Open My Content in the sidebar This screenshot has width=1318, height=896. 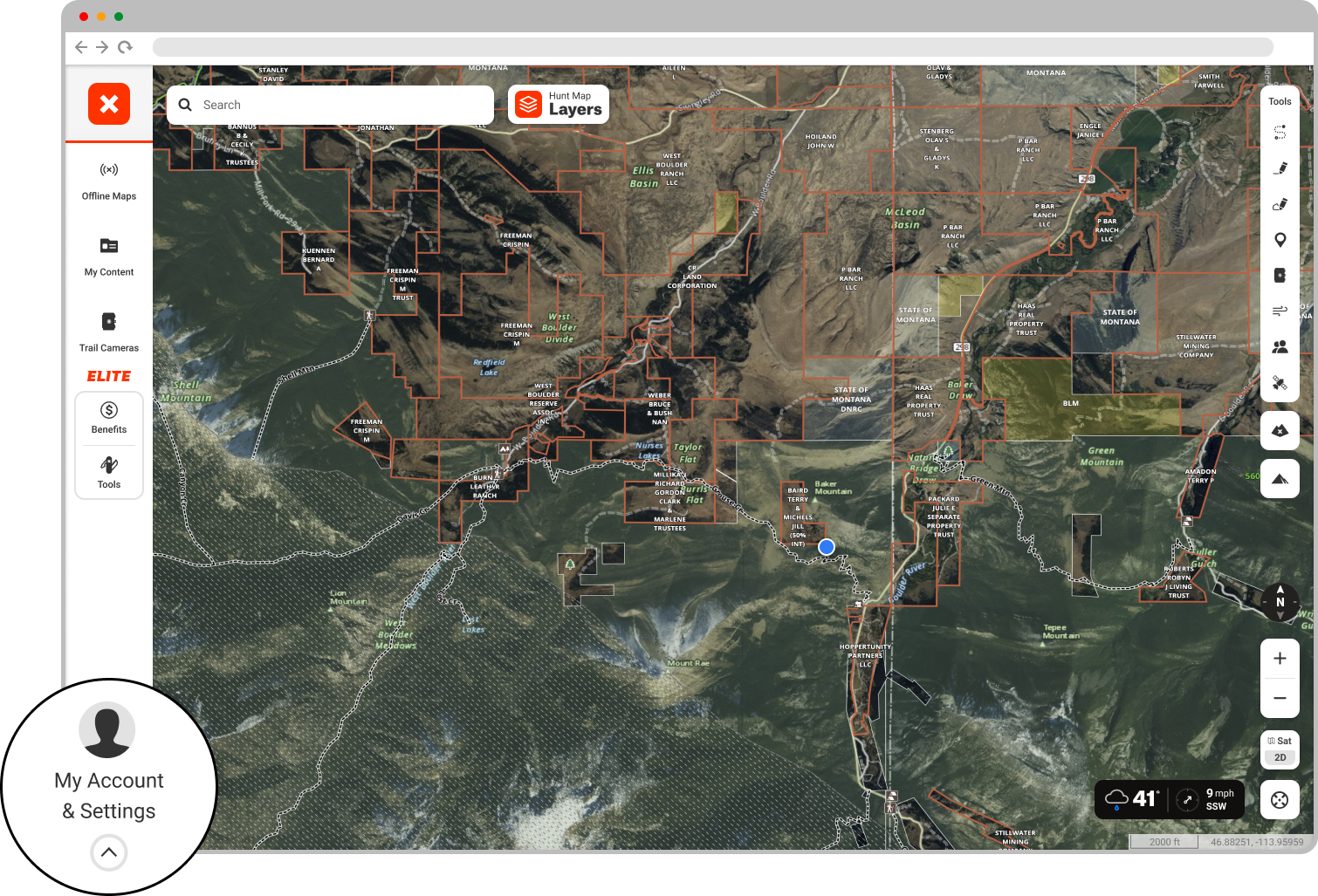(109, 256)
